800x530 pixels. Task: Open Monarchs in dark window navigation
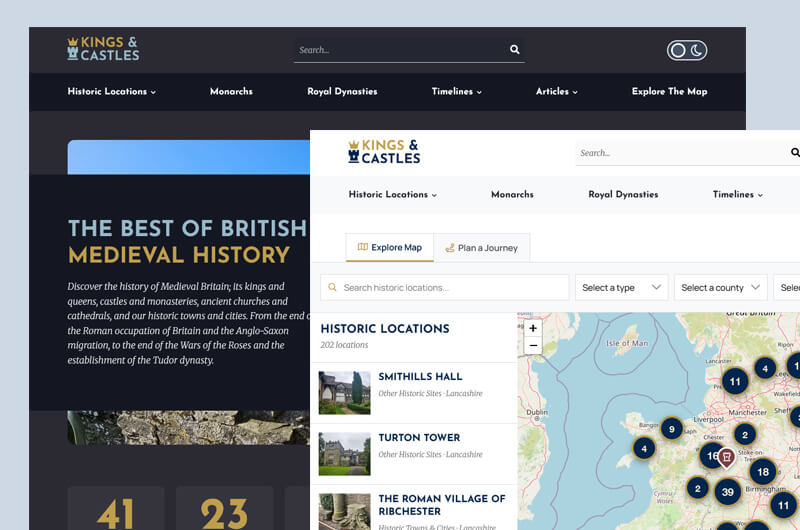click(x=231, y=91)
